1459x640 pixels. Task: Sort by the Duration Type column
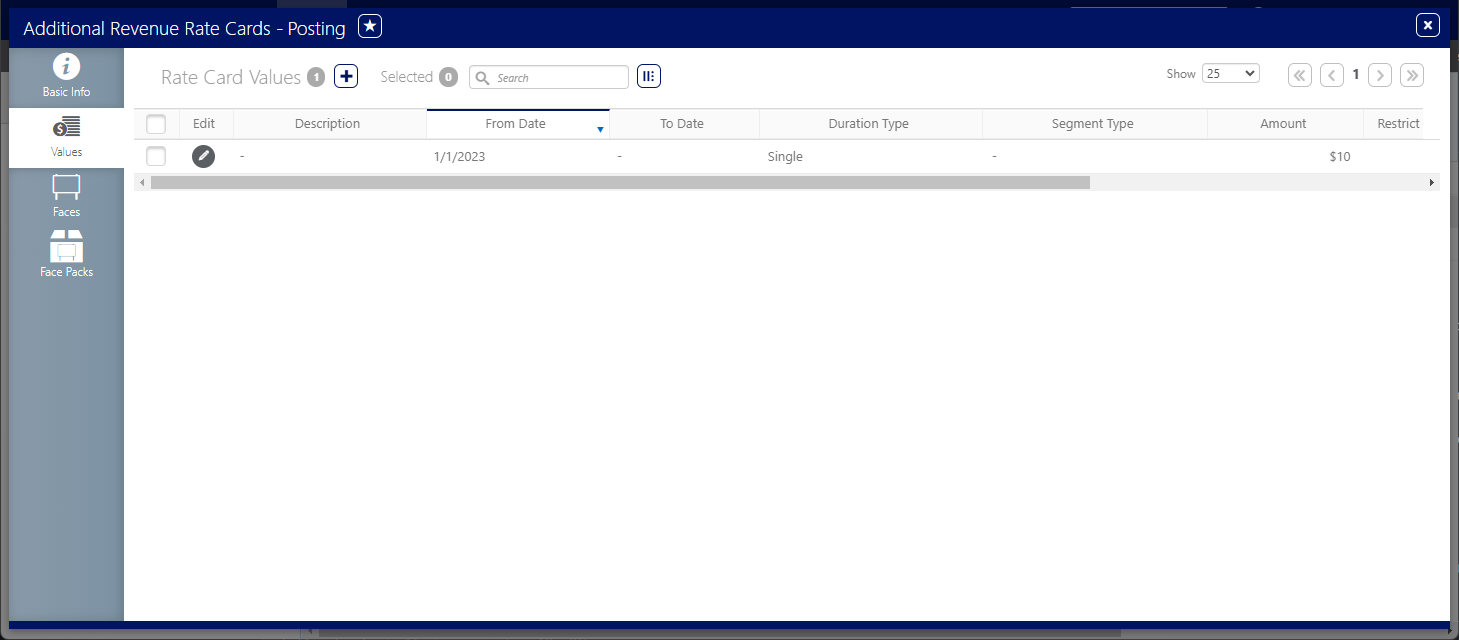(x=870, y=124)
